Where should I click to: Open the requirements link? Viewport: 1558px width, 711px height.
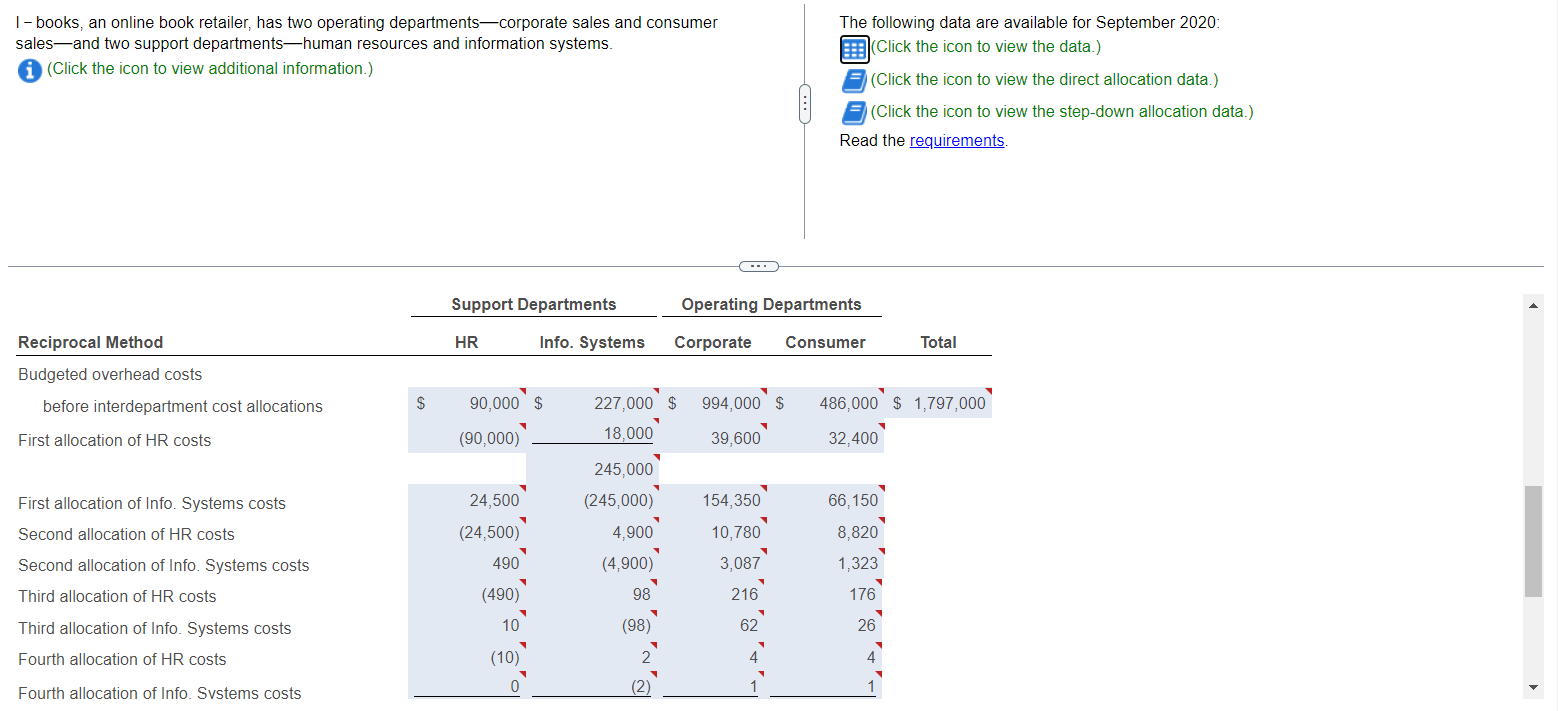click(957, 141)
